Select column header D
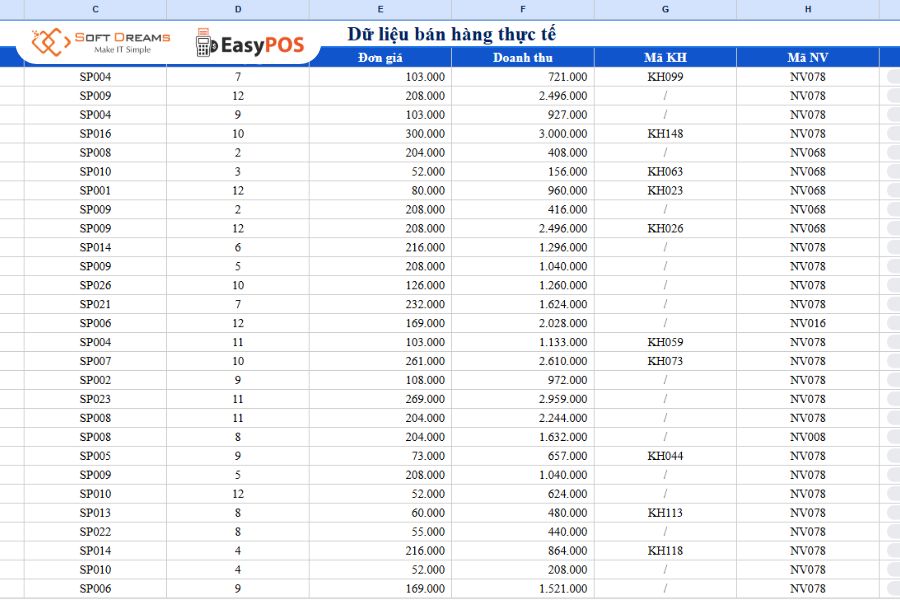The image size is (900, 600). [238, 9]
